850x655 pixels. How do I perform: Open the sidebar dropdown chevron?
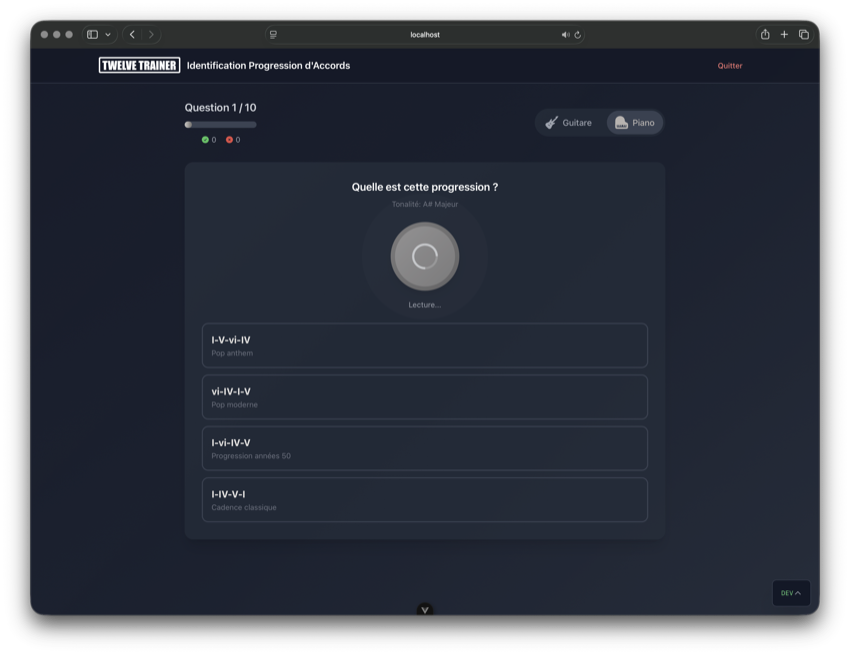click(x=108, y=35)
